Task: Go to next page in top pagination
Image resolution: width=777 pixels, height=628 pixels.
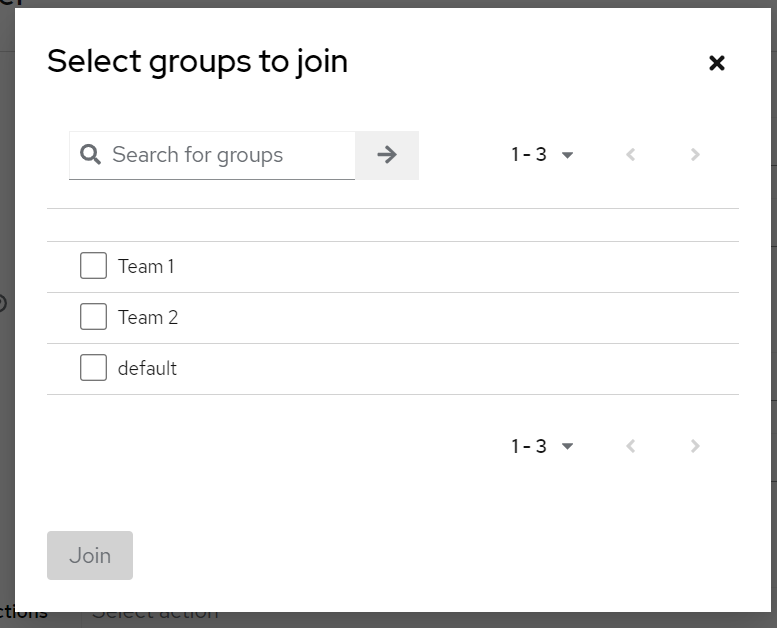Action: [x=695, y=155]
